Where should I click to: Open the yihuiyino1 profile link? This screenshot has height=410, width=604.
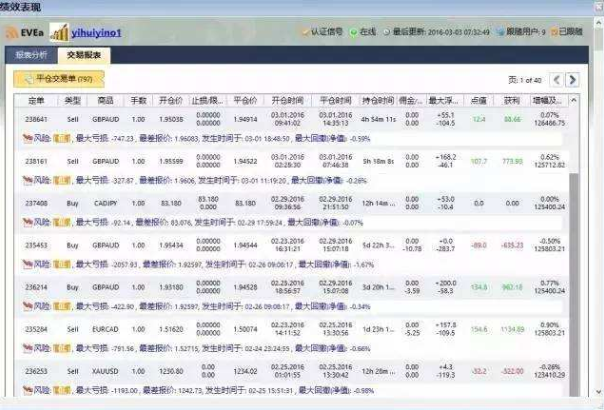96,33
